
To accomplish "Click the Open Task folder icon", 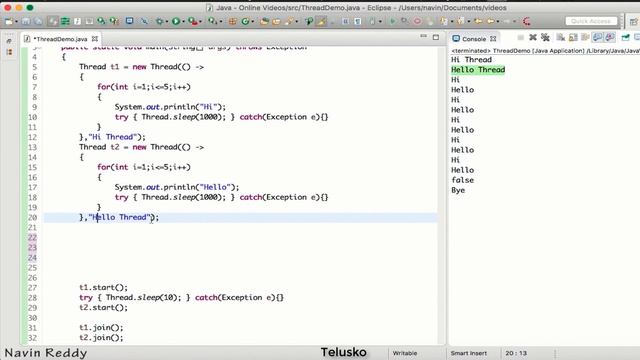I will pos(276,21).
